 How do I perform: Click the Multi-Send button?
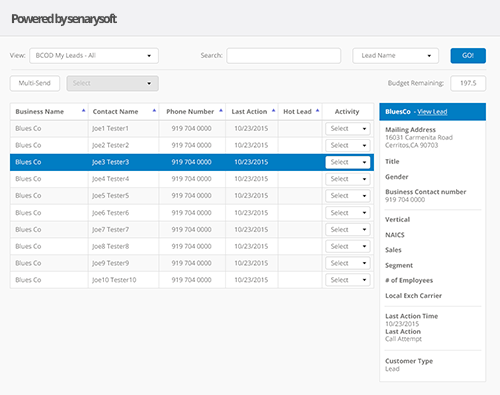tap(35, 83)
